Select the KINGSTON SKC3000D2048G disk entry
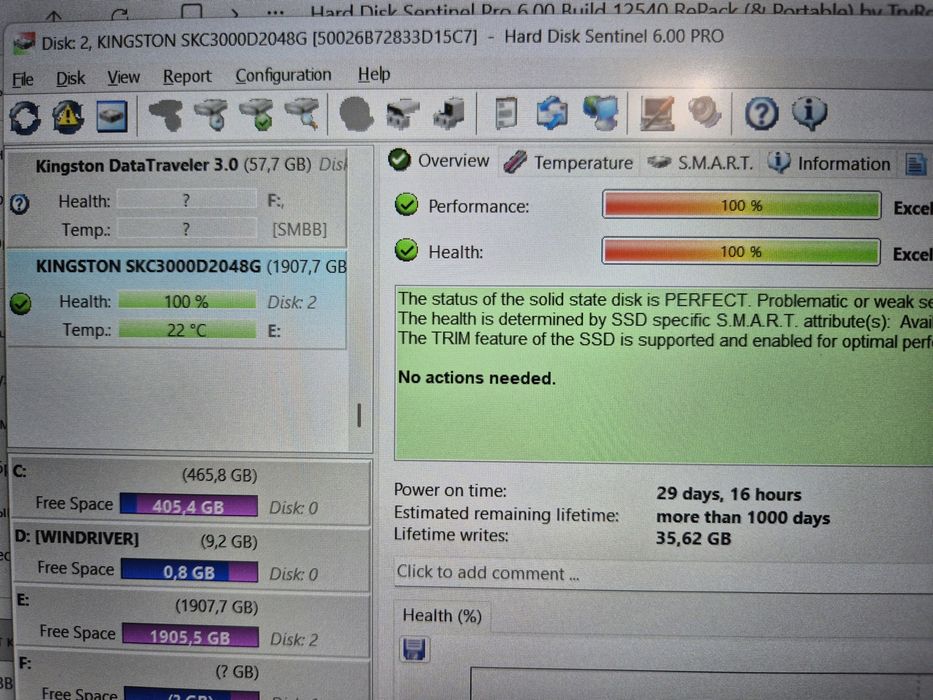This screenshot has width=933, height=700. click(x=177, y=298)
